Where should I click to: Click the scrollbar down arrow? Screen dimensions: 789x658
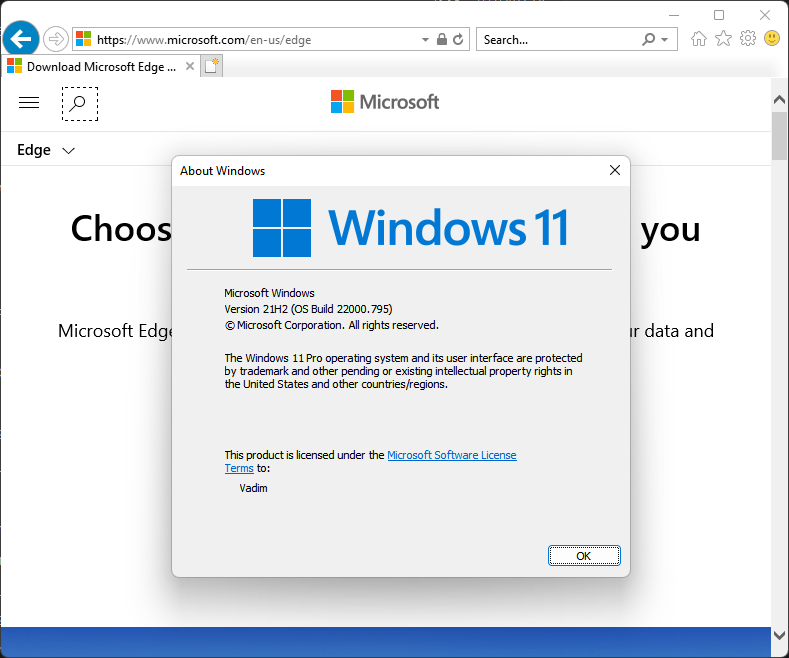click(779, 635)
